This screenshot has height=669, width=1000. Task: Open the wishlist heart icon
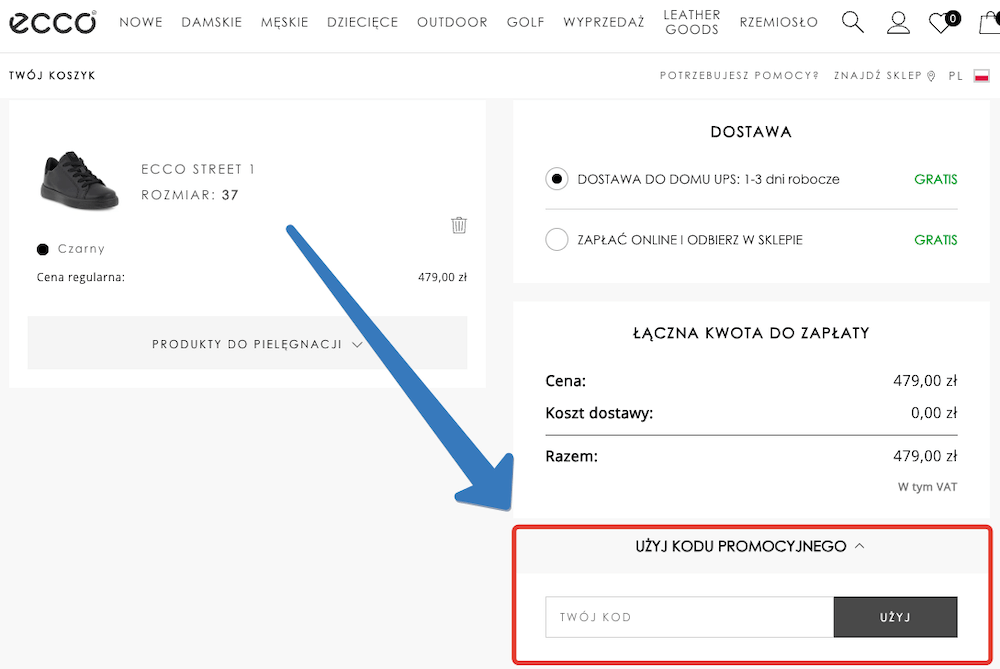click(940, 21)
